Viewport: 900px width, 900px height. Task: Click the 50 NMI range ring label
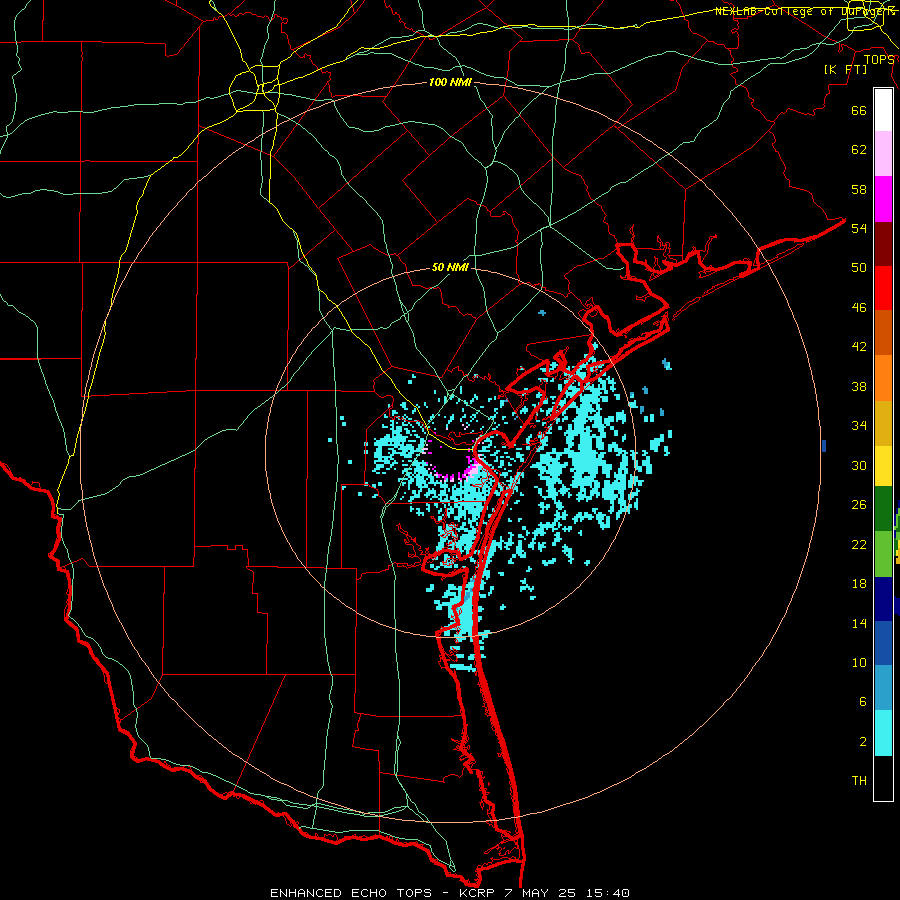450,267
